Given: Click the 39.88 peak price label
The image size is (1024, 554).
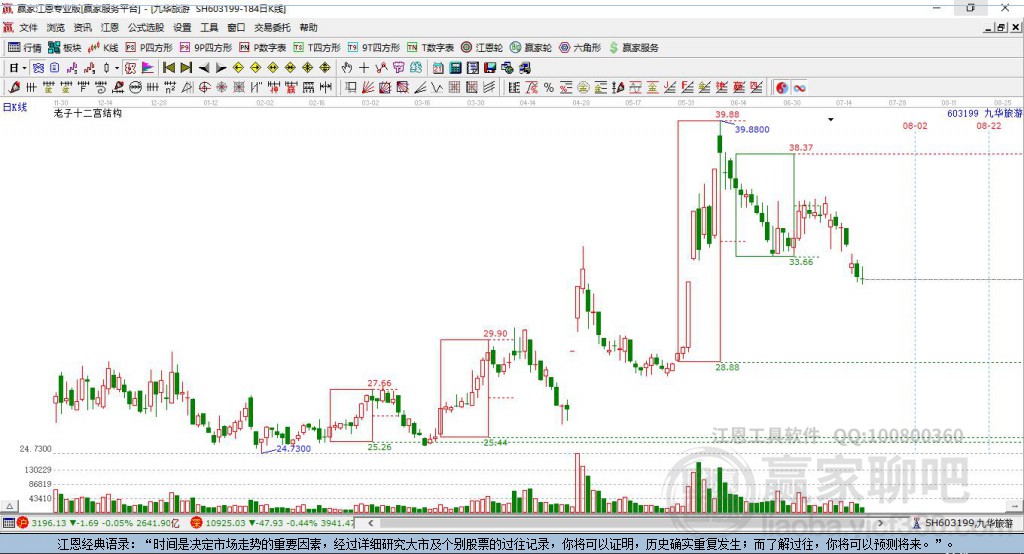Looking at the screenshot, I should 727,114.
